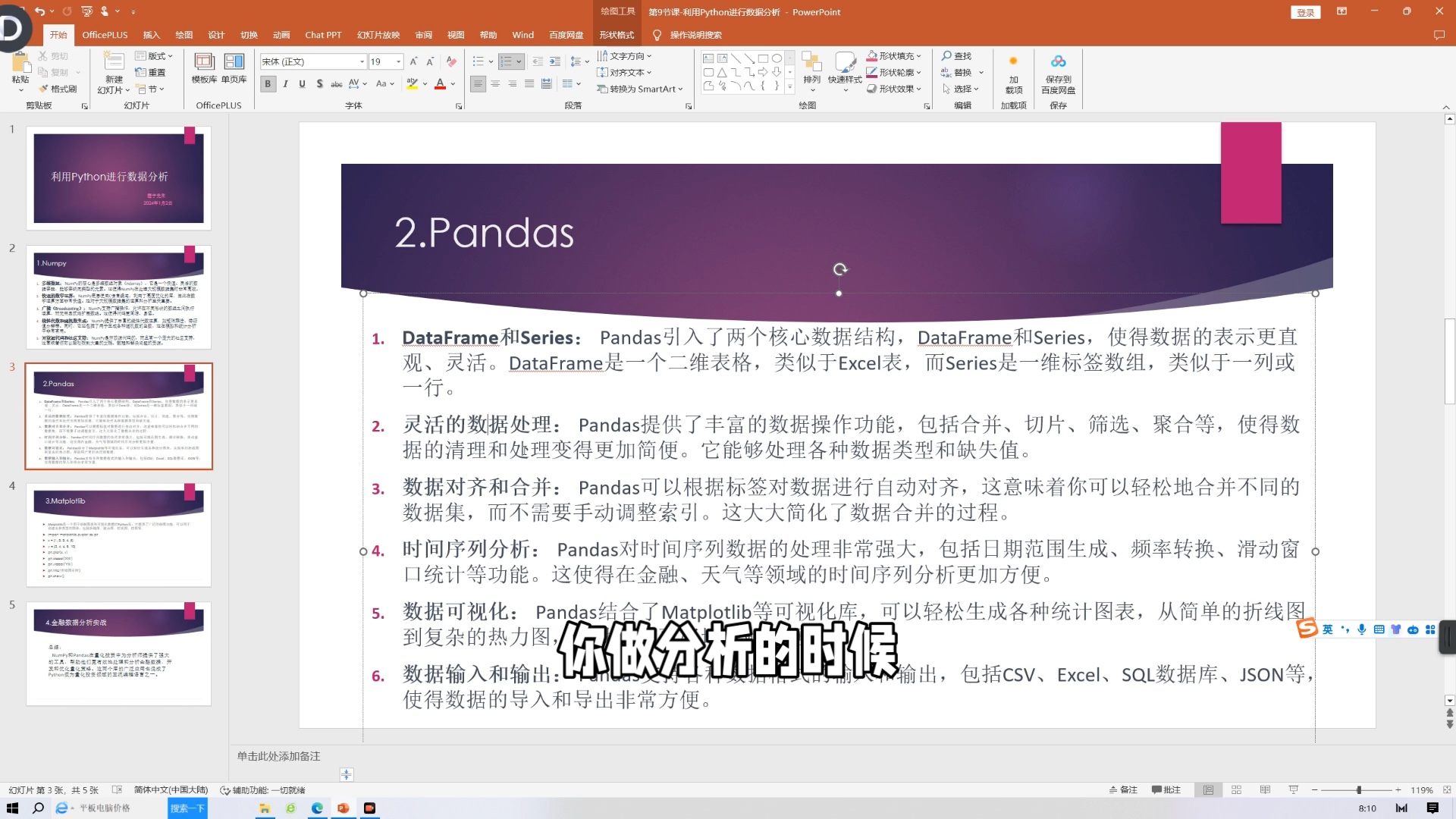The width and height of the screenshot is (1456, 819).
Task: Toggle underline formatting
Action: (302, 84)
